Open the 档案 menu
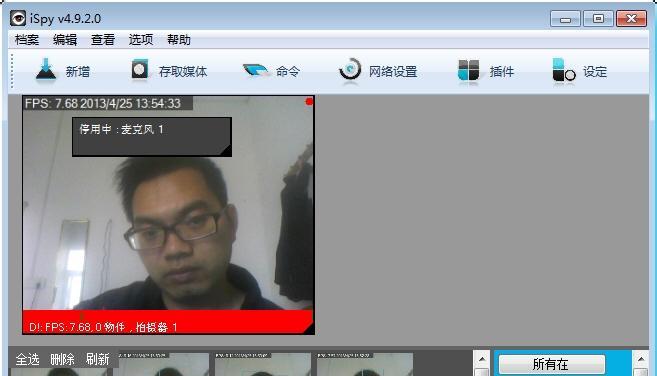This screenshot has width=657, height=376. 27,40
